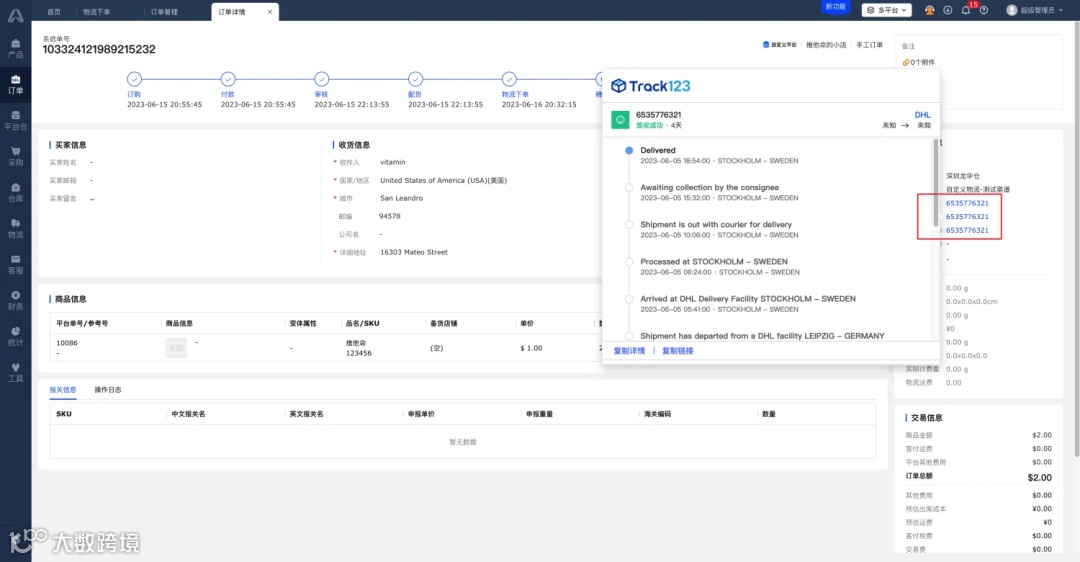The height and width of the screenshot is (562, 1080).
Task: Switch to the 首页 tab
Action: 54,12
